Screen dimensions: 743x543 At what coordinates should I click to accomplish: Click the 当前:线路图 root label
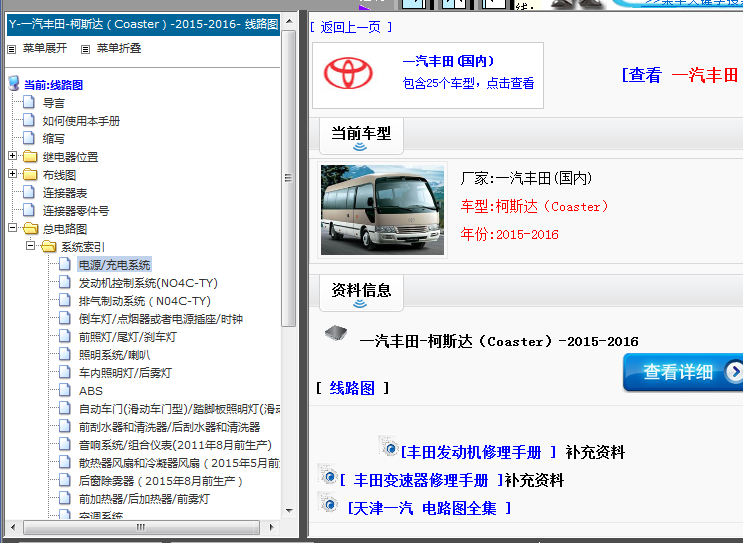(x=54, y=85)
